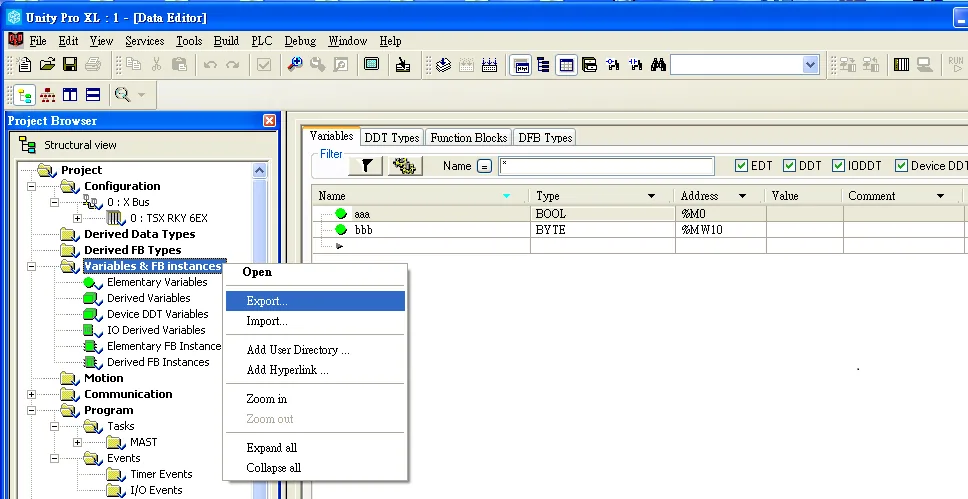Click the project tree scrollbar up arrow
The height and width of the screenshot is (499, 968).
tap(259, 170)
